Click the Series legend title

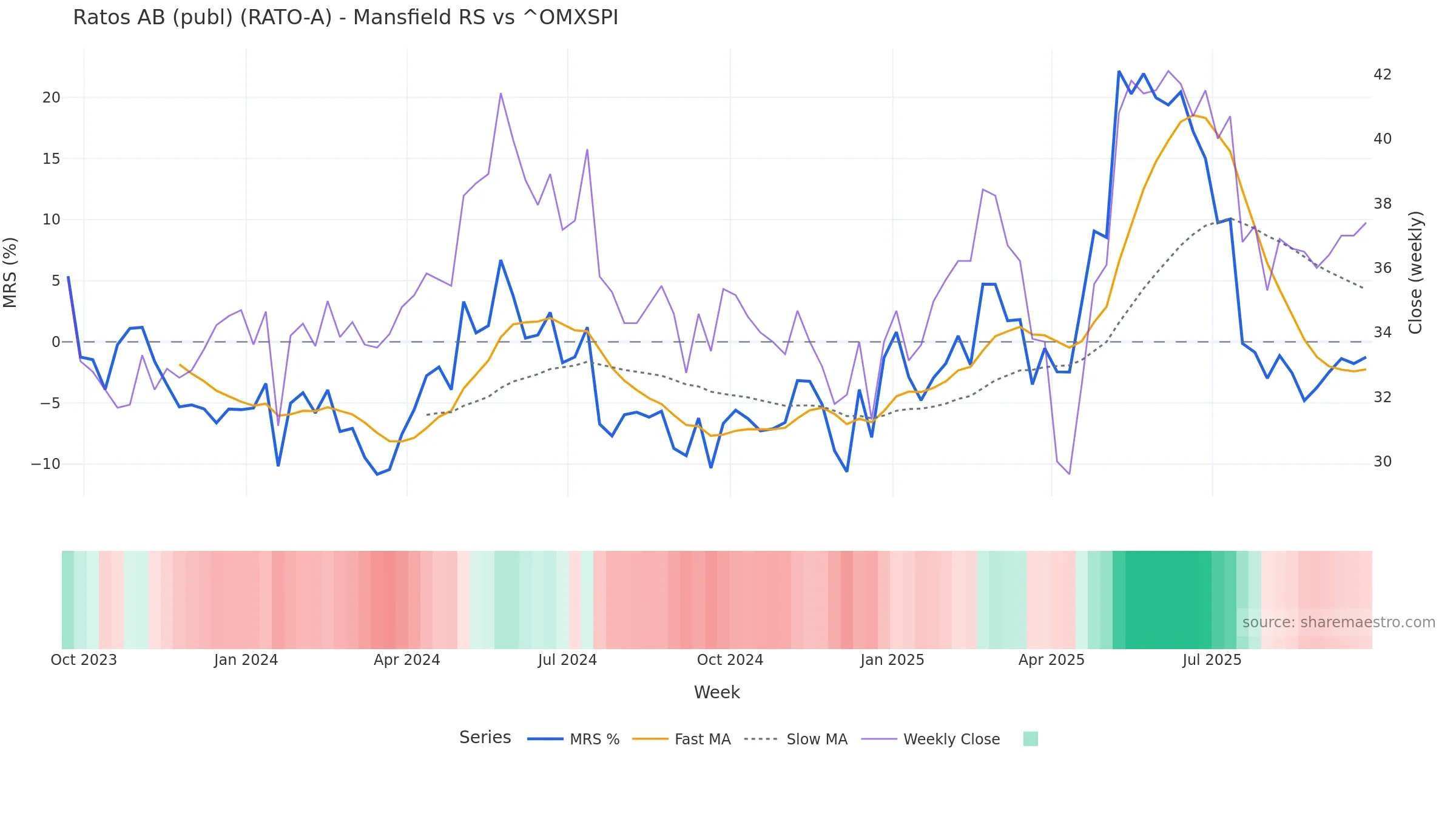tap(485, 737)
